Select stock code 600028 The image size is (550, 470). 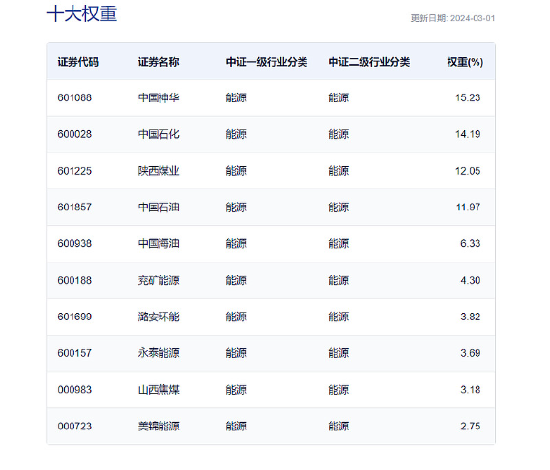click(75, 134)
